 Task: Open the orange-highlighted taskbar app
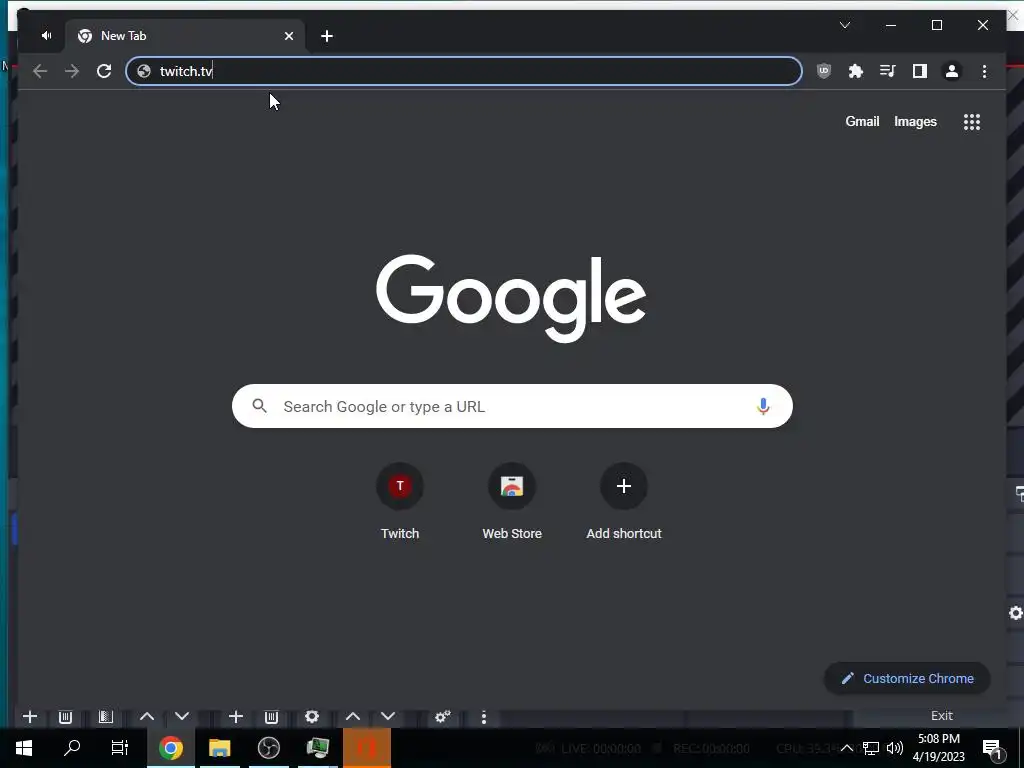[x=367, y=748]
